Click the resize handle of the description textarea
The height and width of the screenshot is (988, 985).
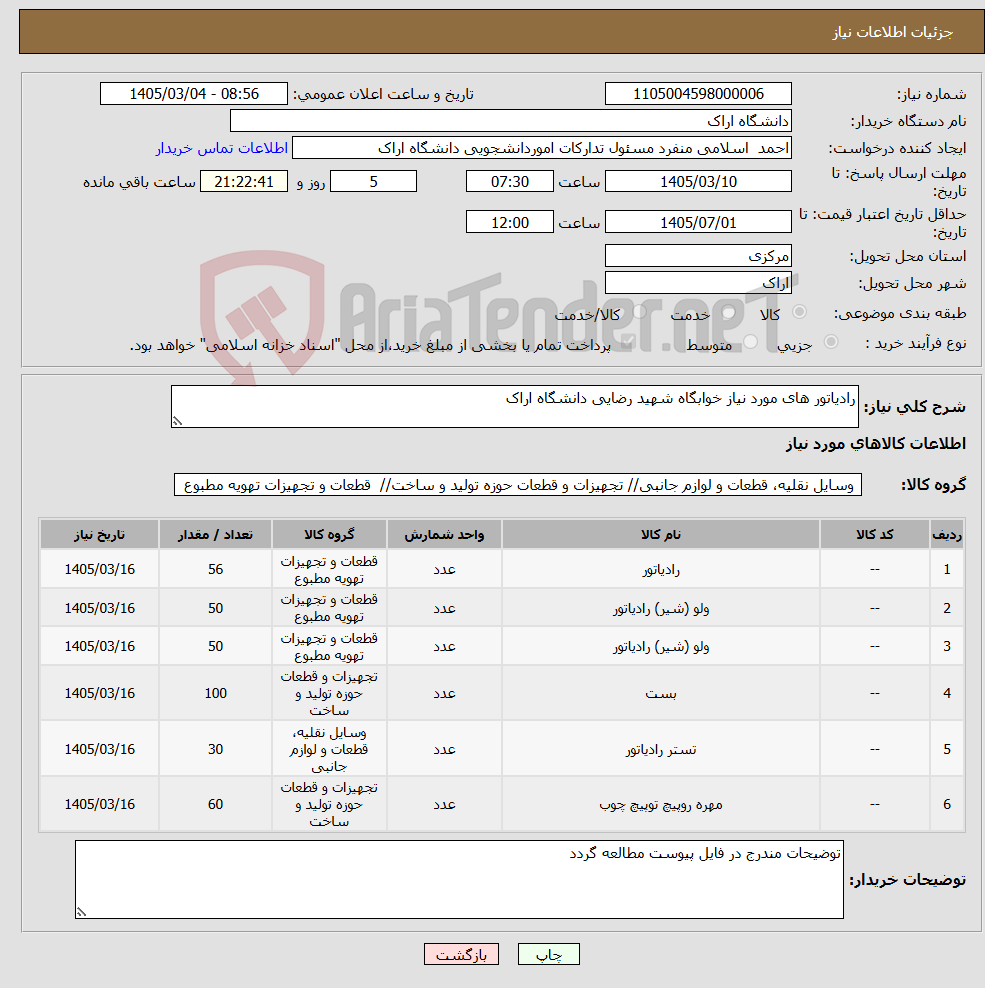178,421
